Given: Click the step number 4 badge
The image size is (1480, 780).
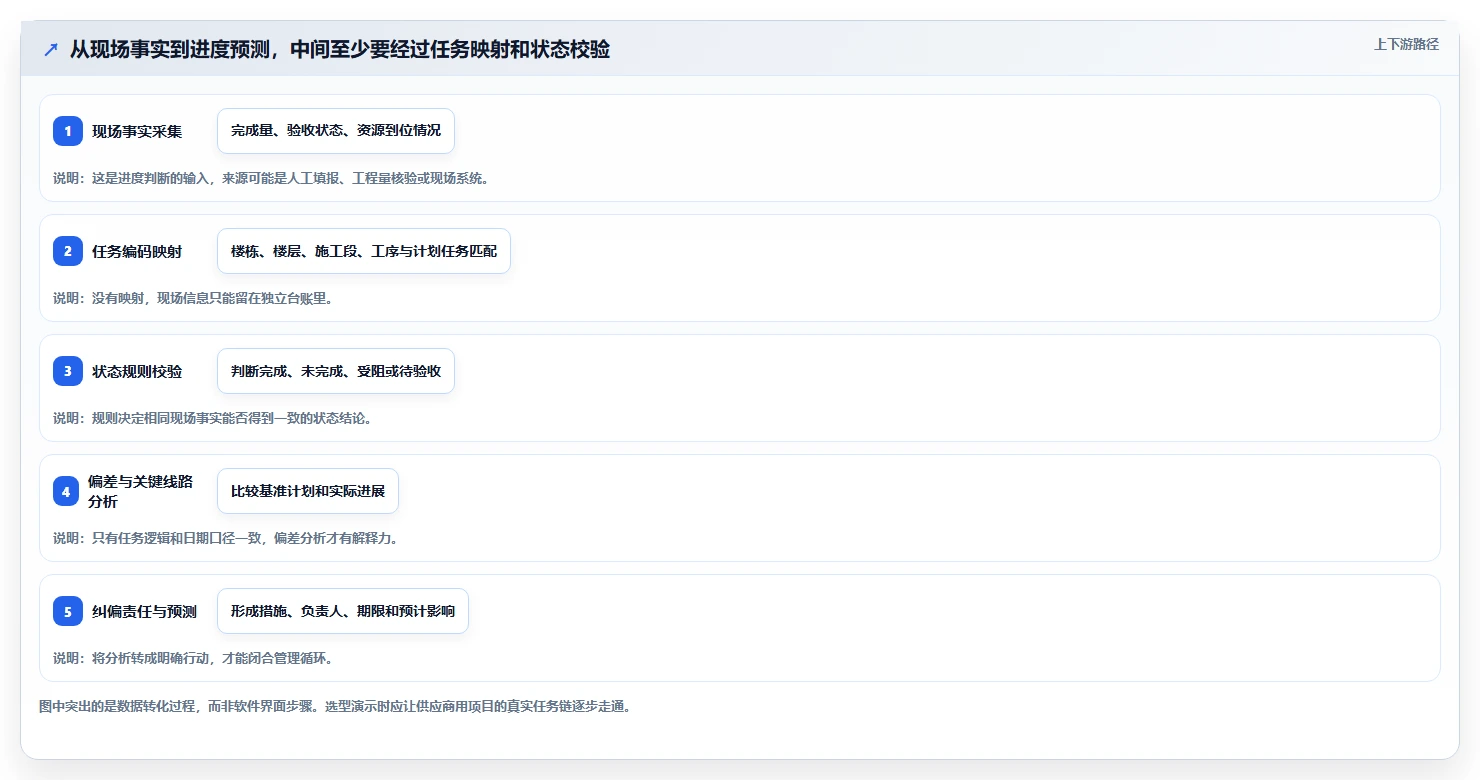Looking at the screenshot, I should coord(66,491).
